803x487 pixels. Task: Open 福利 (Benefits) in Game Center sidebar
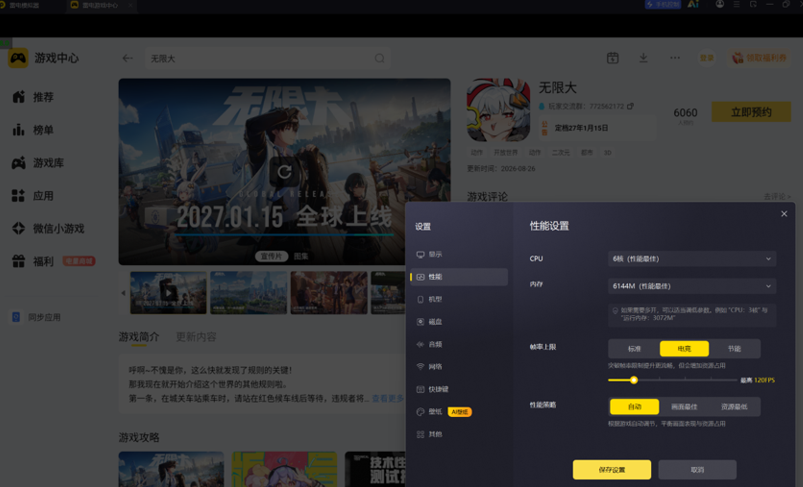(33, 261)
